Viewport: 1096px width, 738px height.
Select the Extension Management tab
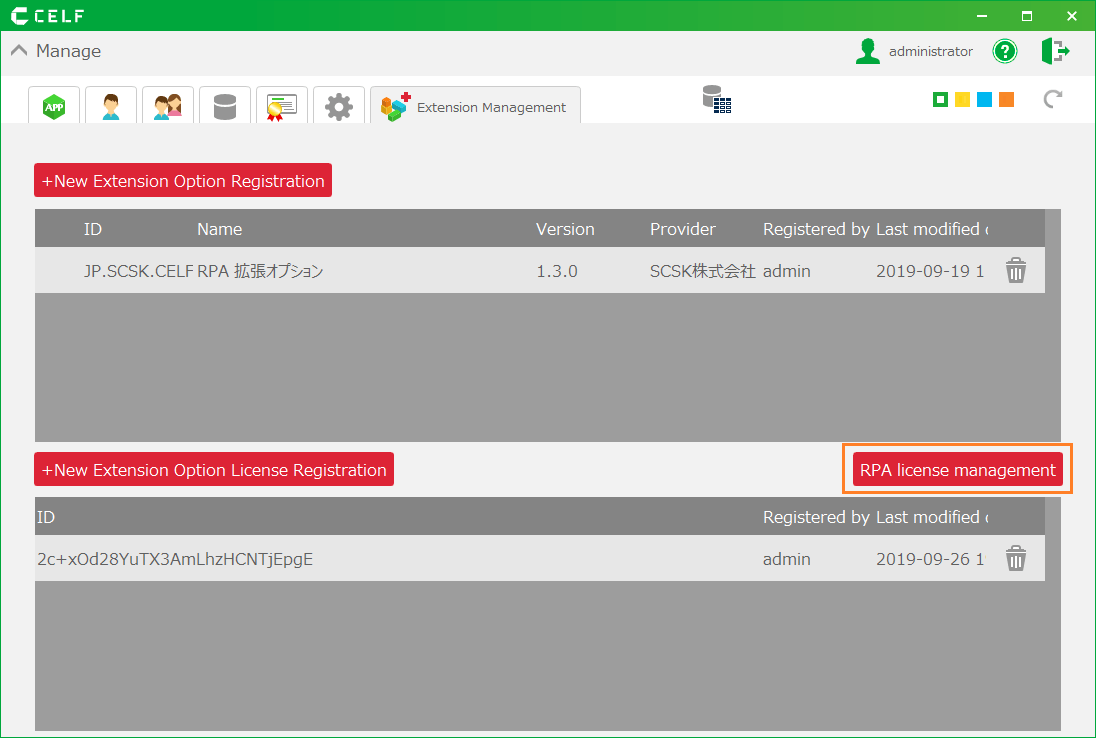[x=475, y=107]
